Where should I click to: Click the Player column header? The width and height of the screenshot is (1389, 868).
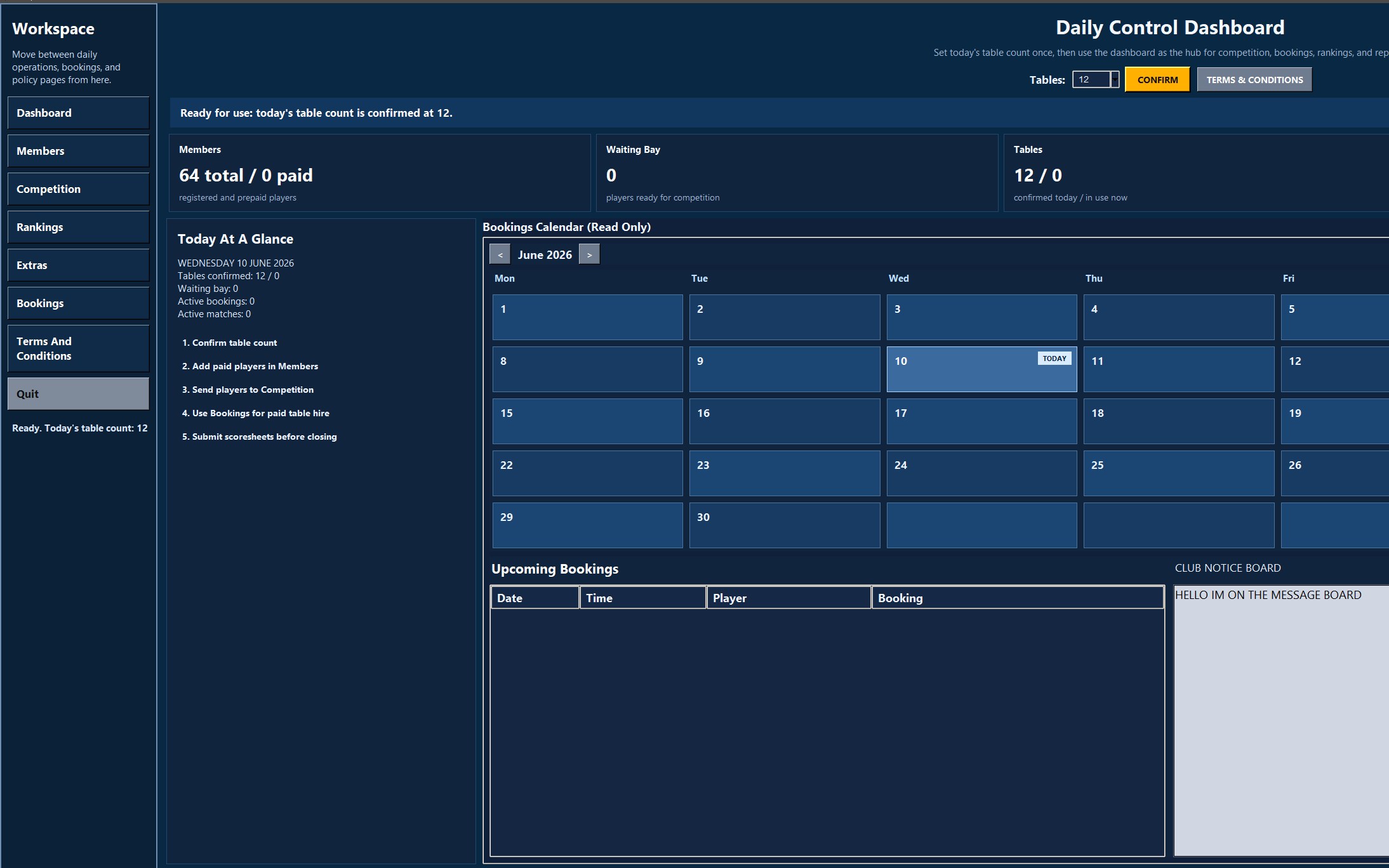point(788,598)
